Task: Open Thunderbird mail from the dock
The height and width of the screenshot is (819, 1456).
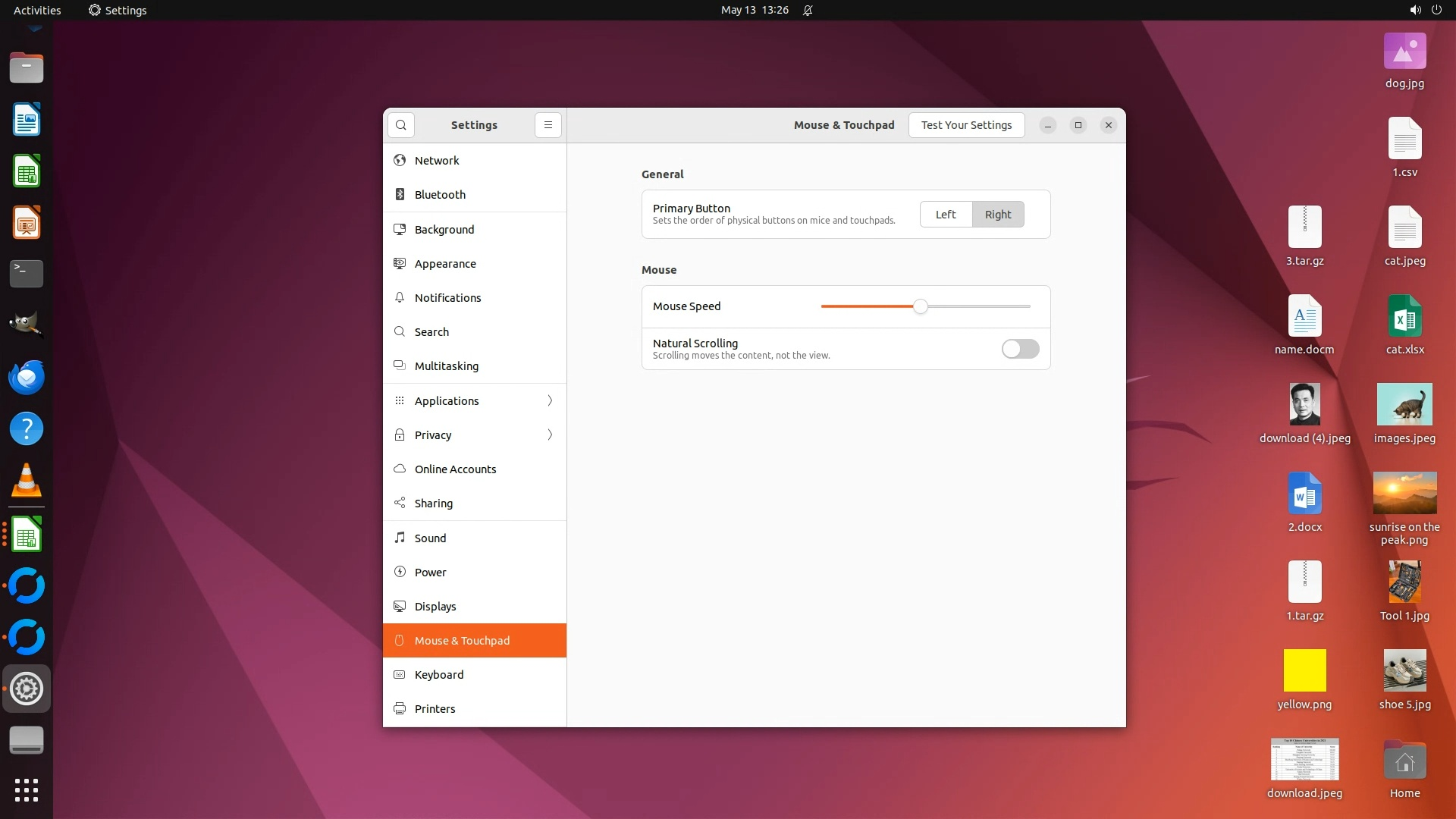Action: 27,377
